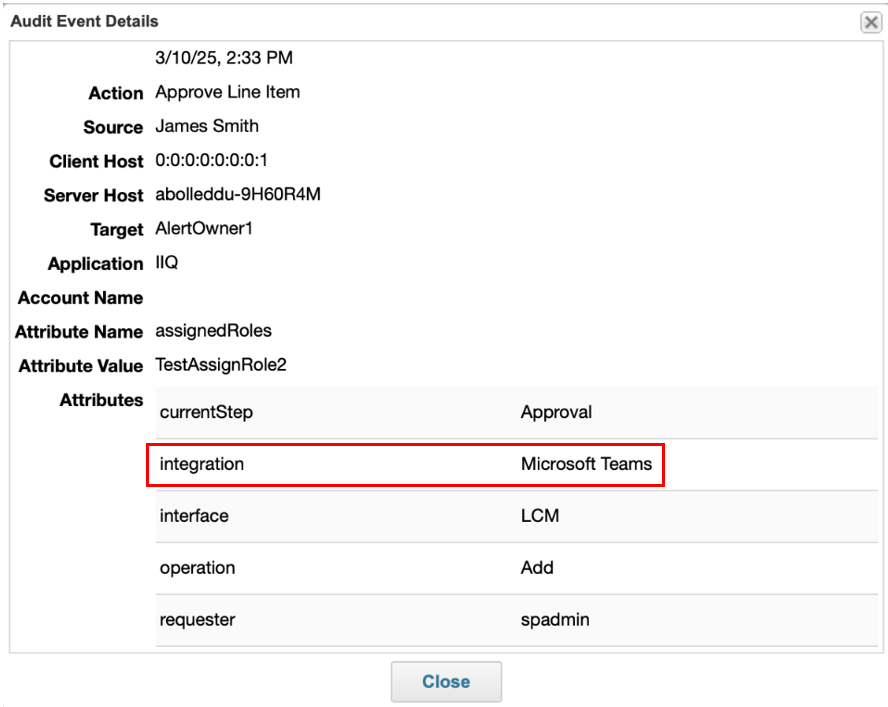Image resolution: width=888 pixels, height=707 pixels.
Task: Select the 3/10/25, 2:33 PM timestamp
Action: [x=224, y=58]
